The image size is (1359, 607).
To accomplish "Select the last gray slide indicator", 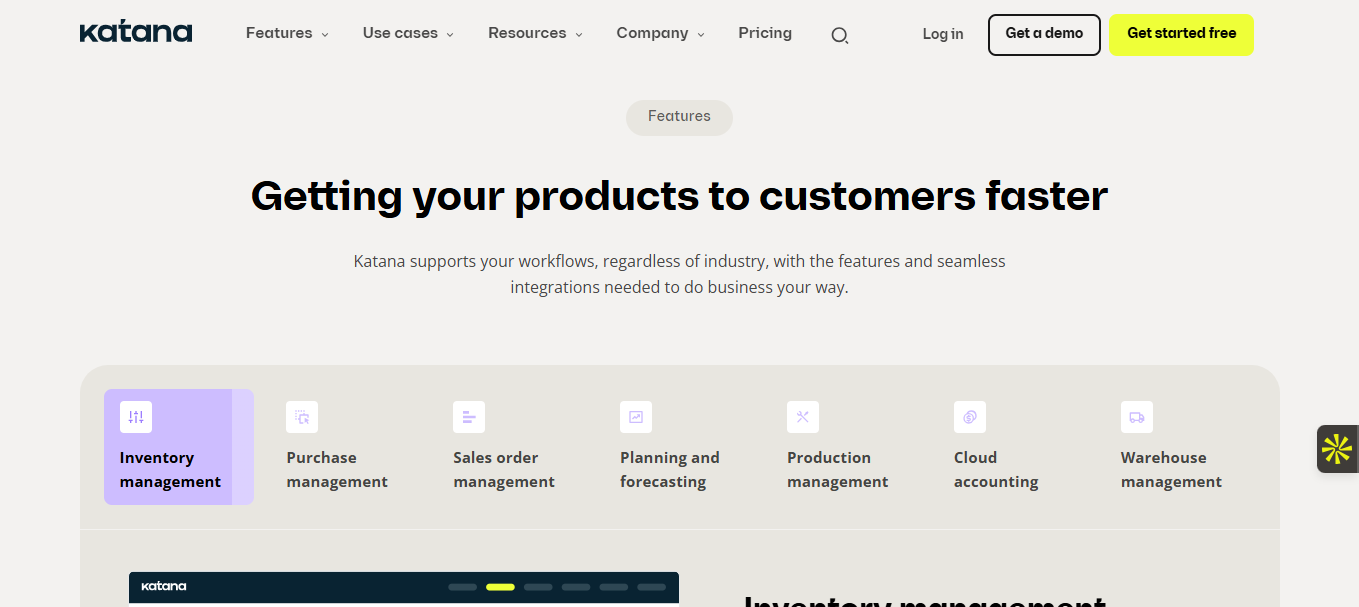I will click(x=652, y=587).
